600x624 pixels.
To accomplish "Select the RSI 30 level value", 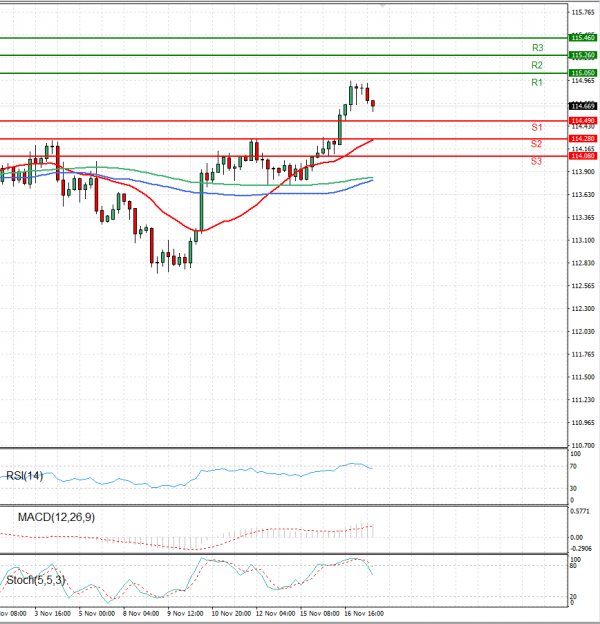I will (573, 488).
